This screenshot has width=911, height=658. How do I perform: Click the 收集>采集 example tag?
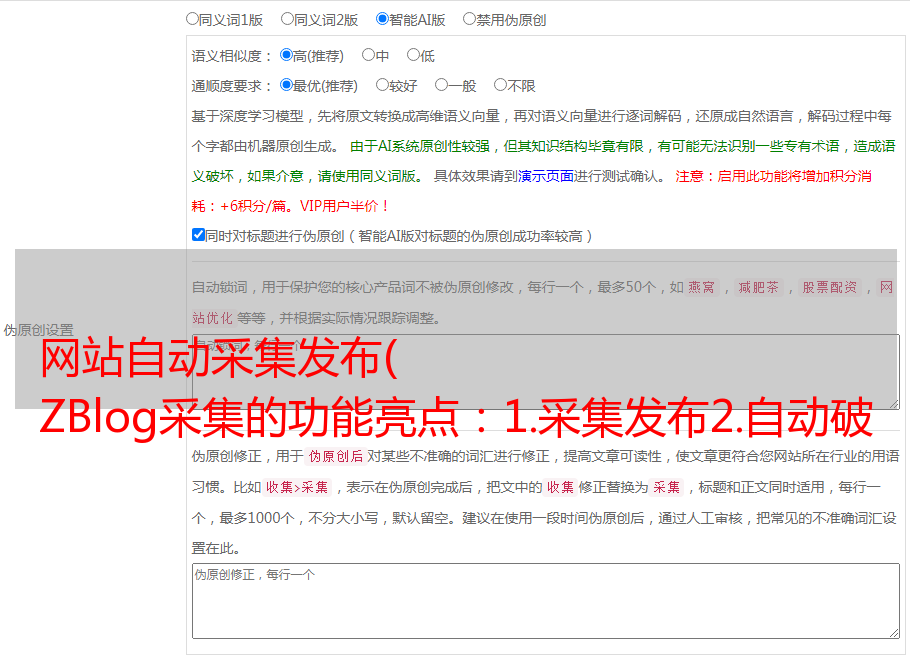(x=297, y=487)
